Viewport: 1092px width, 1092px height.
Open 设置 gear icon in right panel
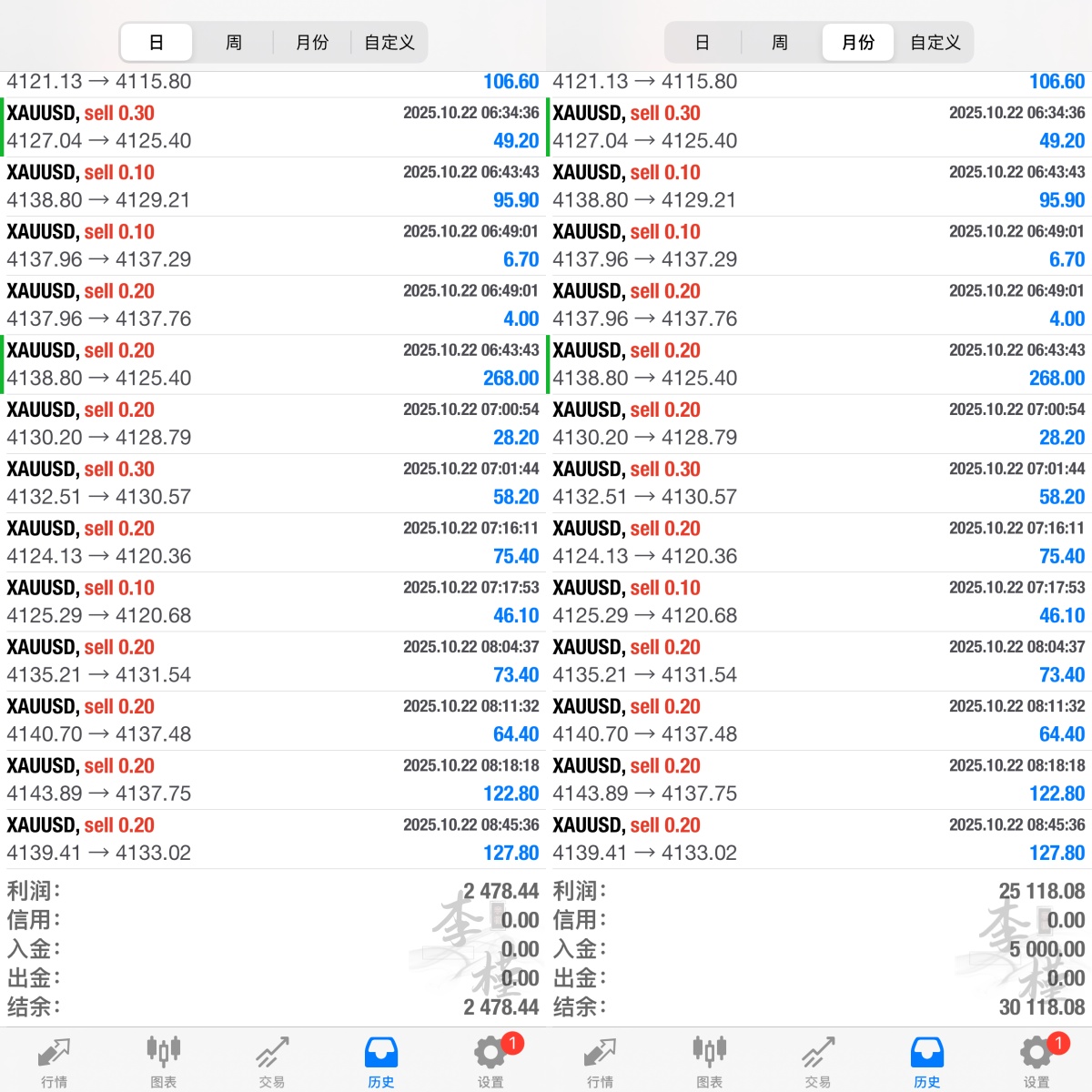click(1037, 1060)
